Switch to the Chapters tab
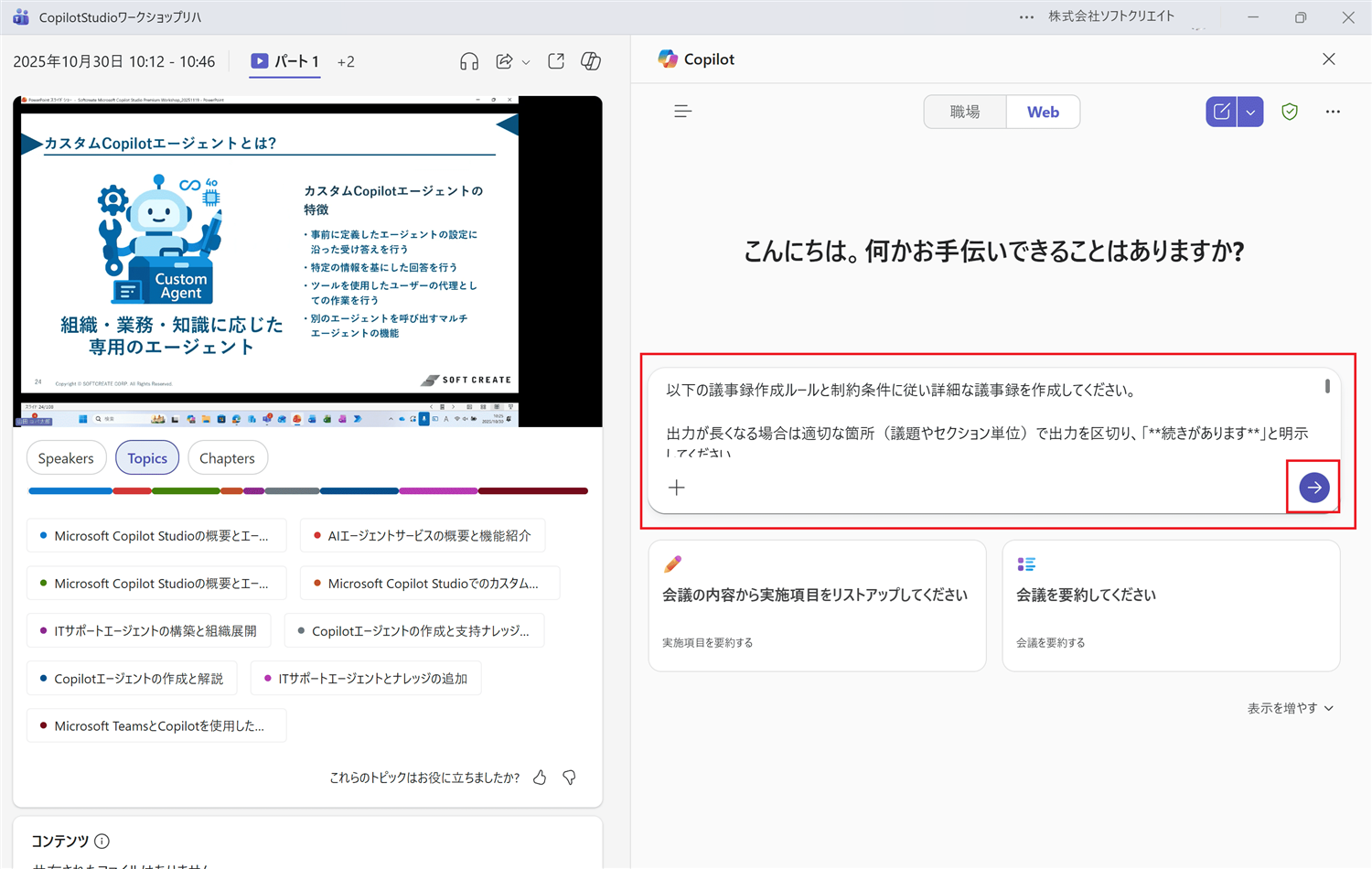 [227, 457]
